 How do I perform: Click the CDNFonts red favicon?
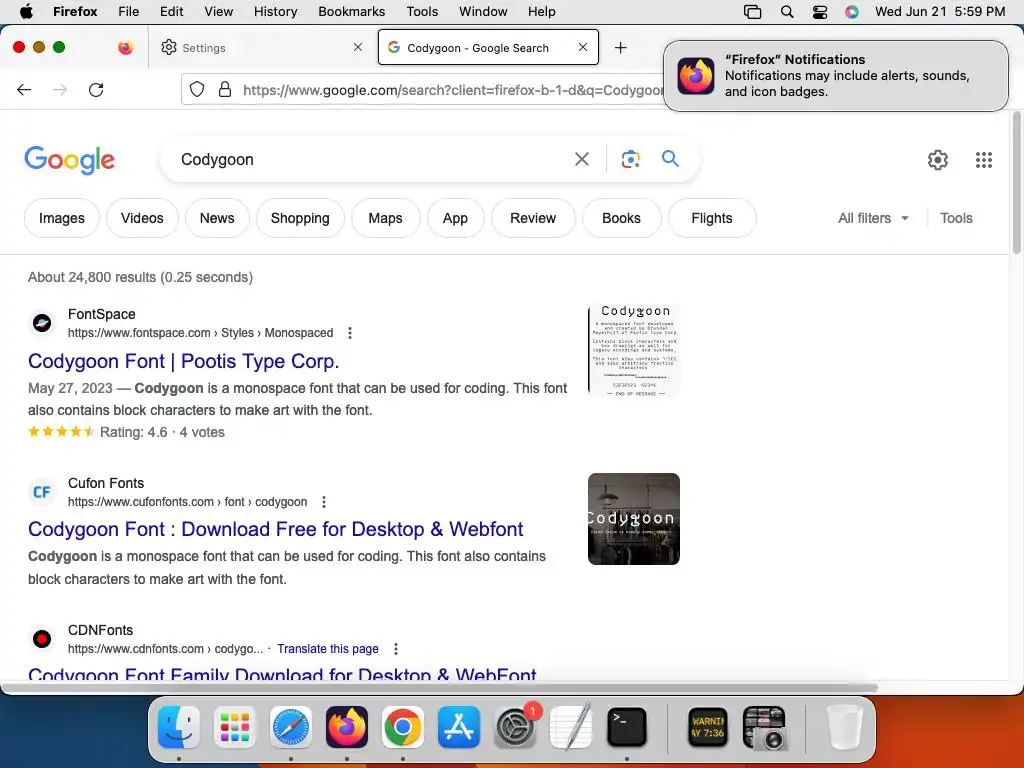coord(42,638)
